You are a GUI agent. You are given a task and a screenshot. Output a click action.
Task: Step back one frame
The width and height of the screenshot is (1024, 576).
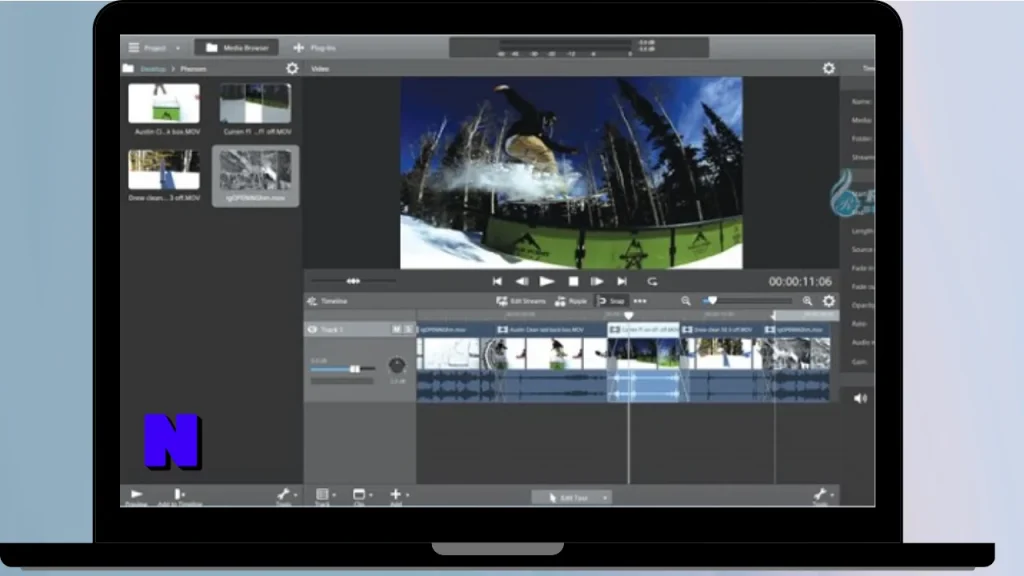[x=522, y=281]
